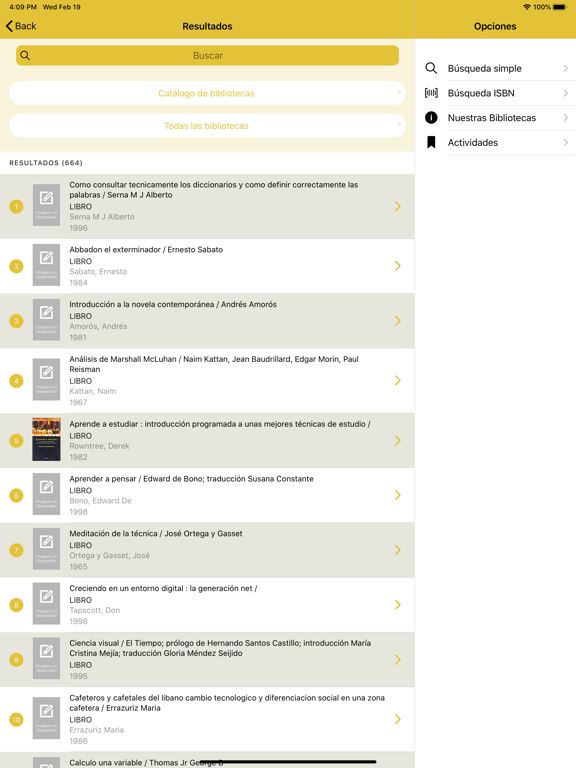Open result 'Análisis de Marshall McLuhan'

tap(207, 381)
